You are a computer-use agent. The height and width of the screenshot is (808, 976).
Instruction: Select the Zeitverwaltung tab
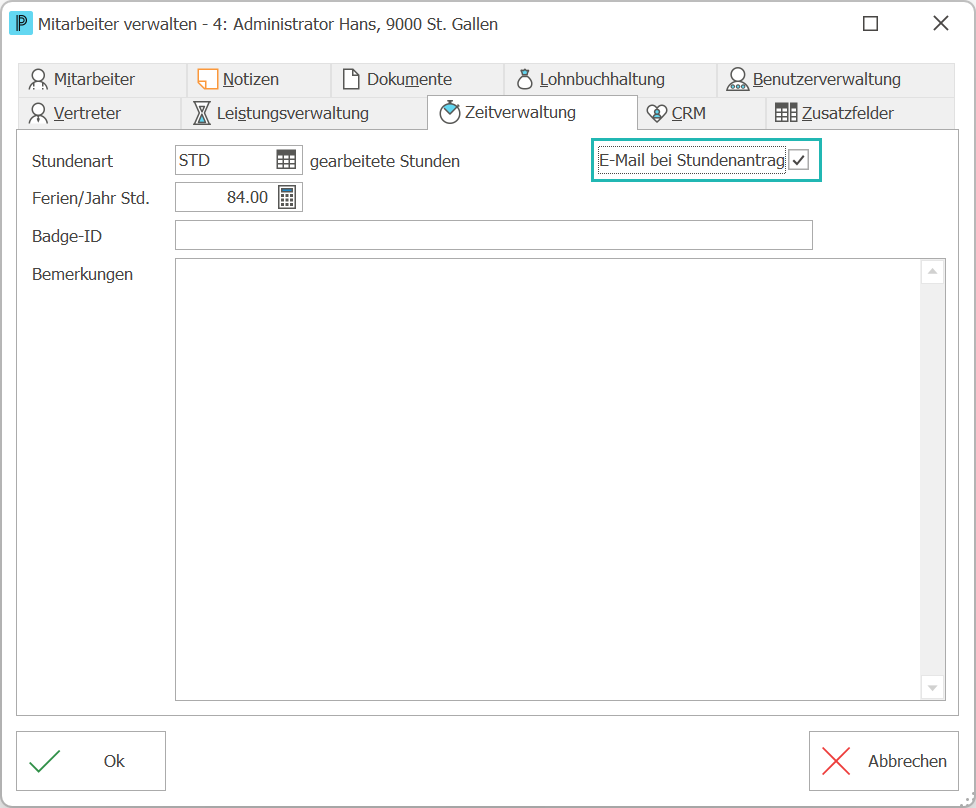click(532, 113)
